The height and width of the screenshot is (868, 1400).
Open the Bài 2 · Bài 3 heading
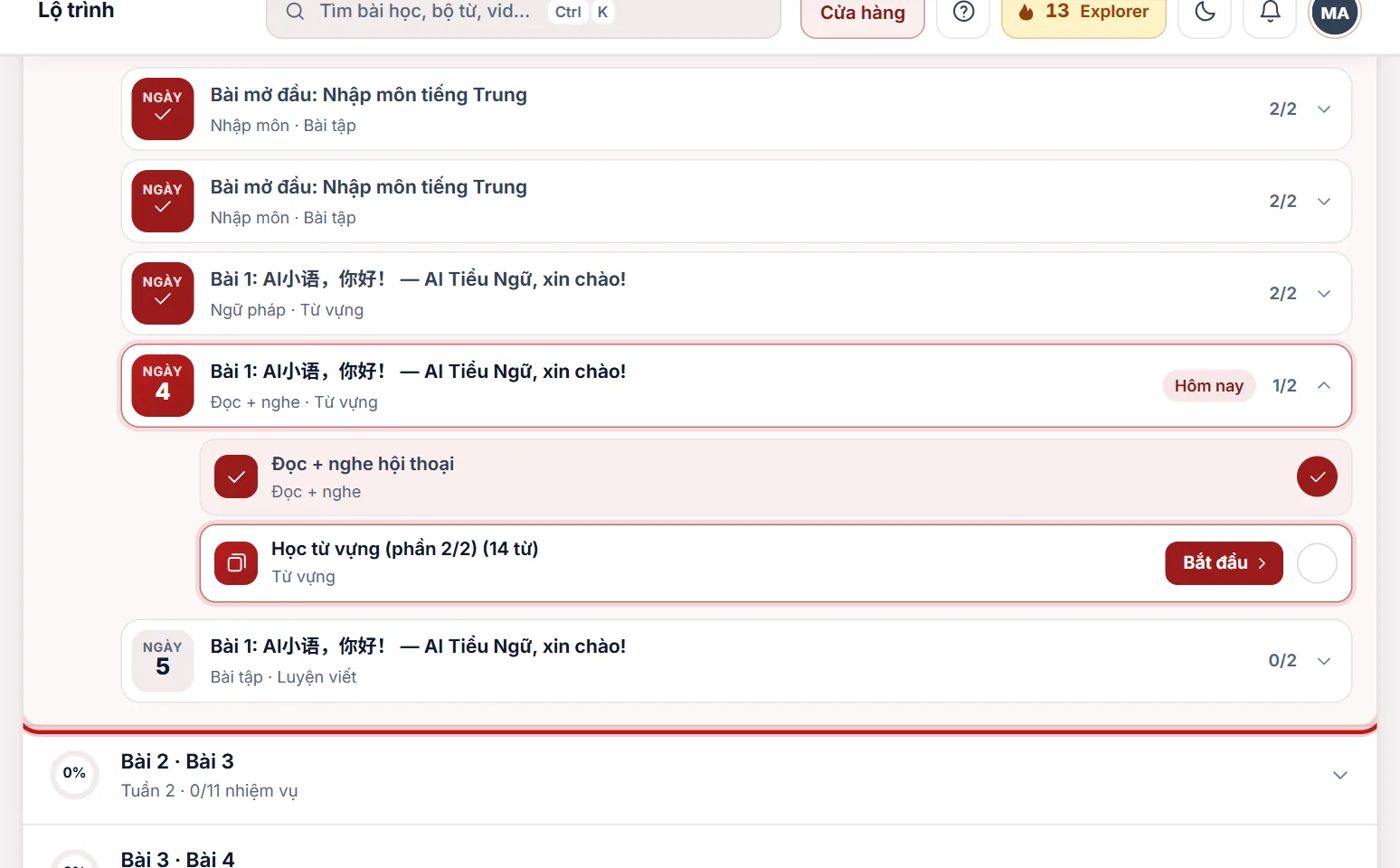pyautogui.click(x=177, y=761)
